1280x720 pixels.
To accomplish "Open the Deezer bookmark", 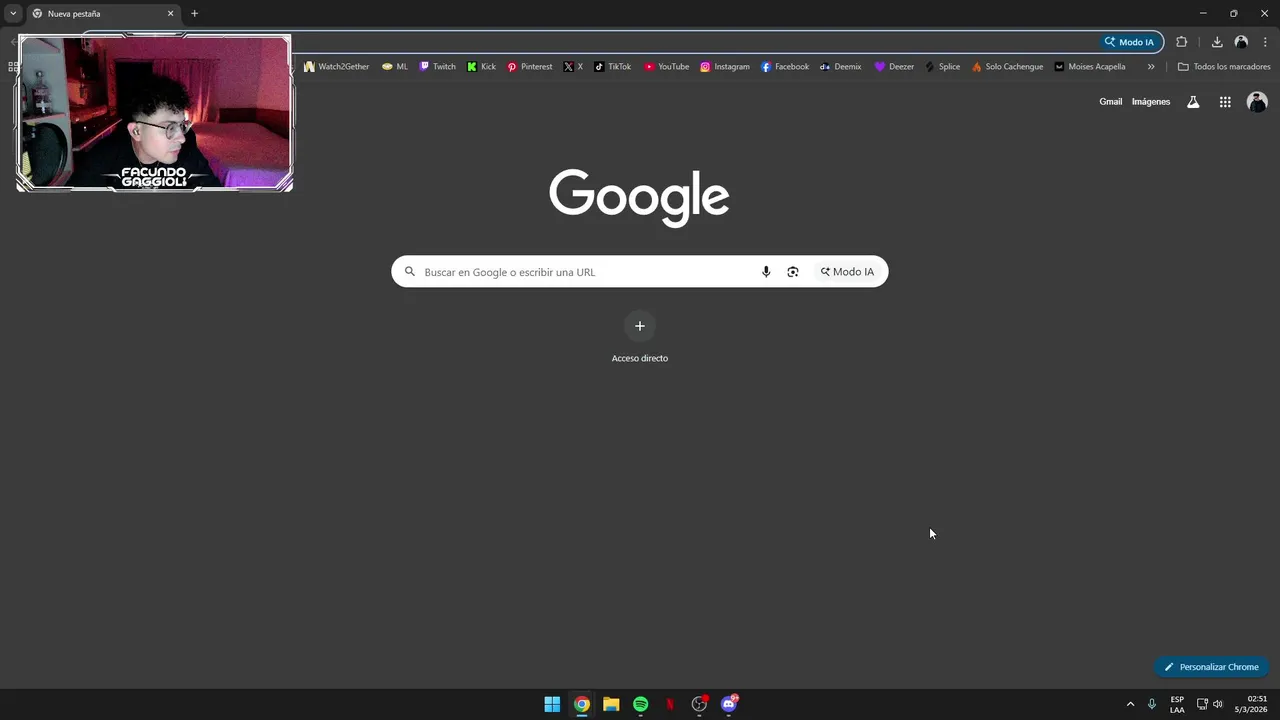I will coord(894,67).
